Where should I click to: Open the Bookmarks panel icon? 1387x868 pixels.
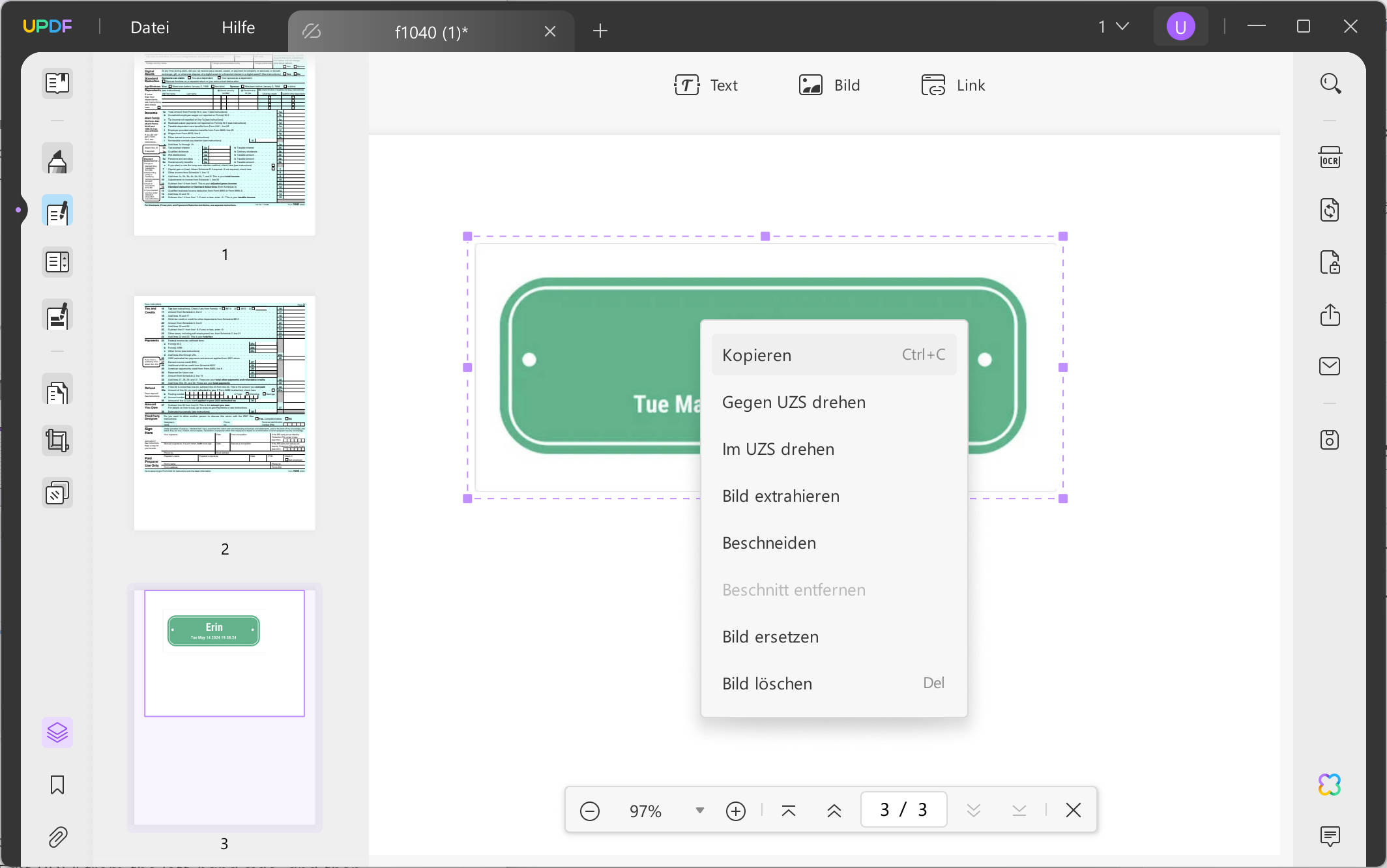(57, 785)
